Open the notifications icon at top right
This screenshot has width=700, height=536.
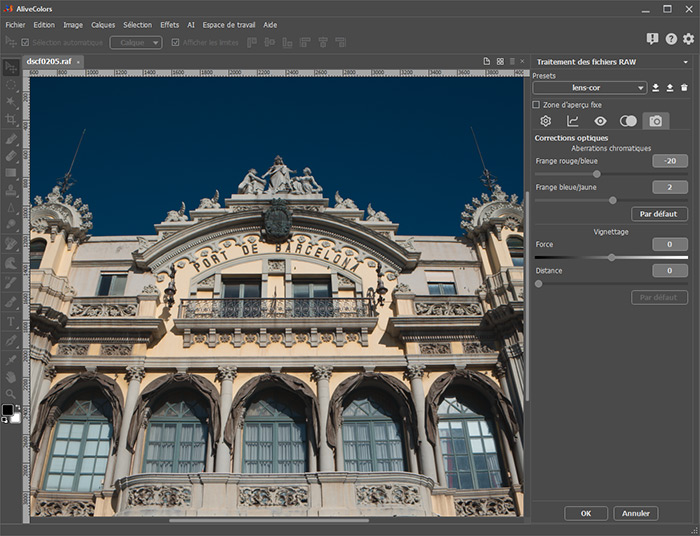tap(652, 39)
